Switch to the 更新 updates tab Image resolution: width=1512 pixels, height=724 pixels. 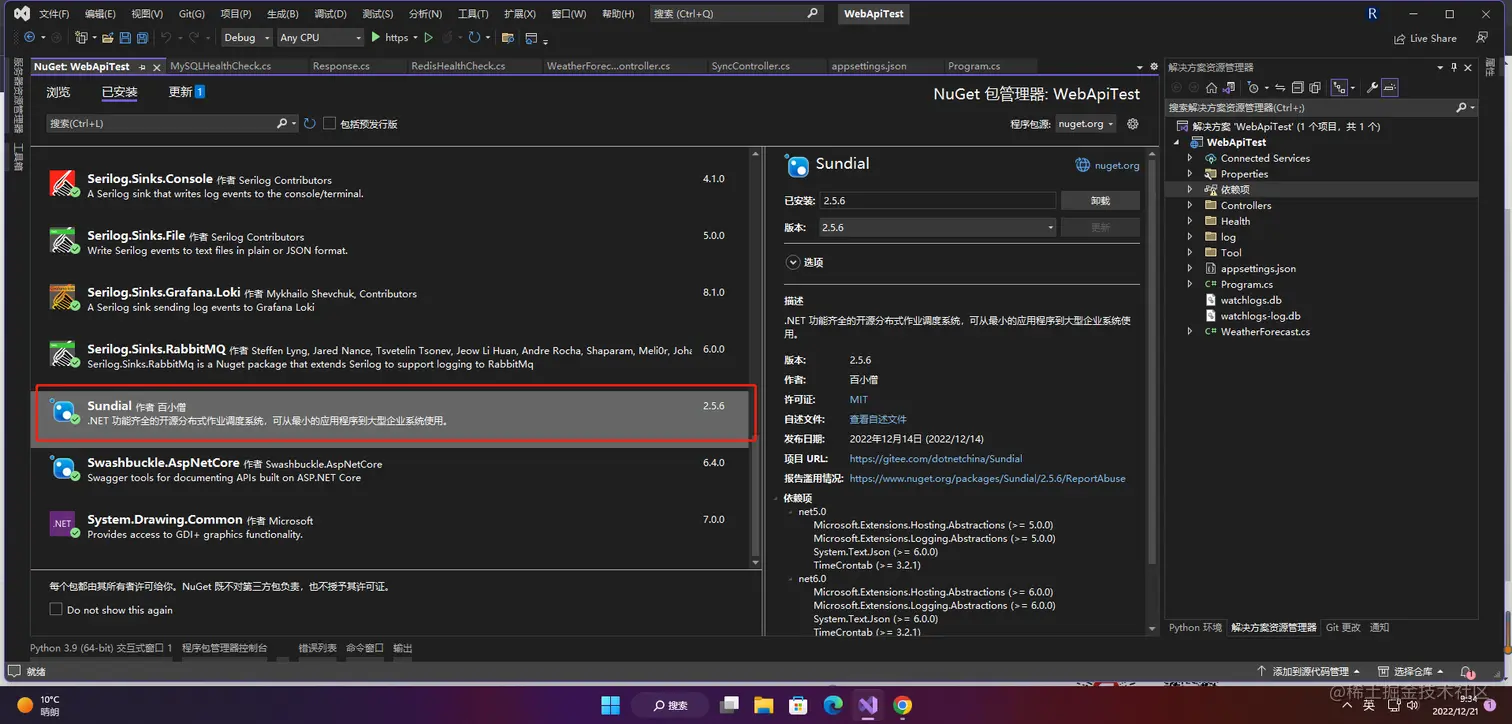point(186,92)
